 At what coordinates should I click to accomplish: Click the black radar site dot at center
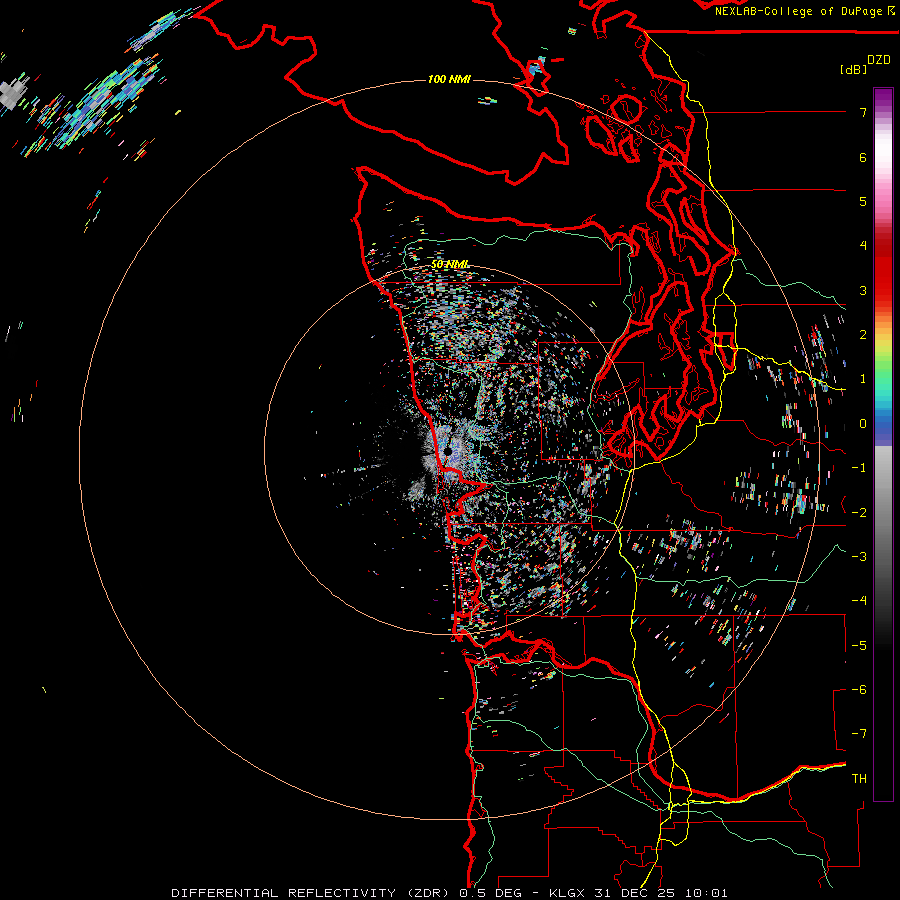click(448, 453)
